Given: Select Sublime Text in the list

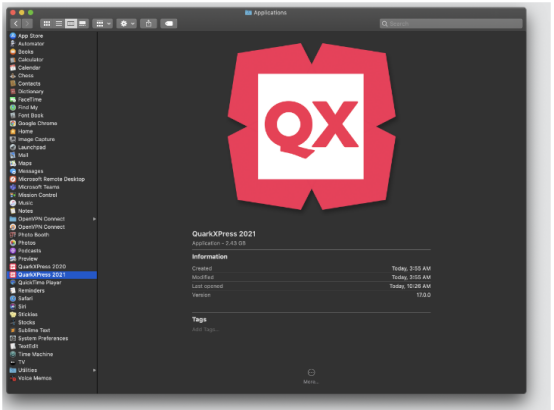Looking at the screenshot, I should (52, 330).
